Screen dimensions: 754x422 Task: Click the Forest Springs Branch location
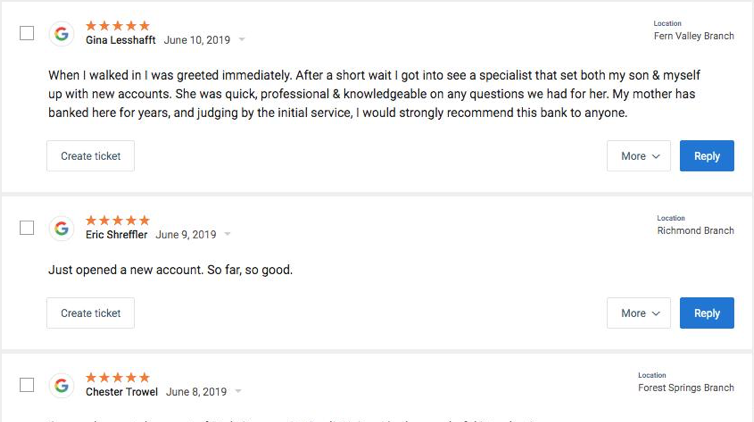[x=686, y=388]
